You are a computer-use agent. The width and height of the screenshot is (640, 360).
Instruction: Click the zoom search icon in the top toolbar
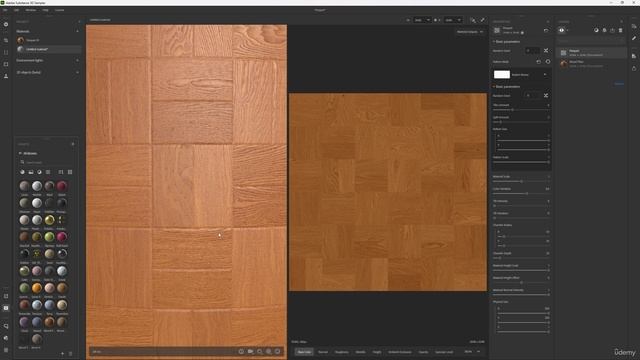pyautogui.click(x=473, y=20)
